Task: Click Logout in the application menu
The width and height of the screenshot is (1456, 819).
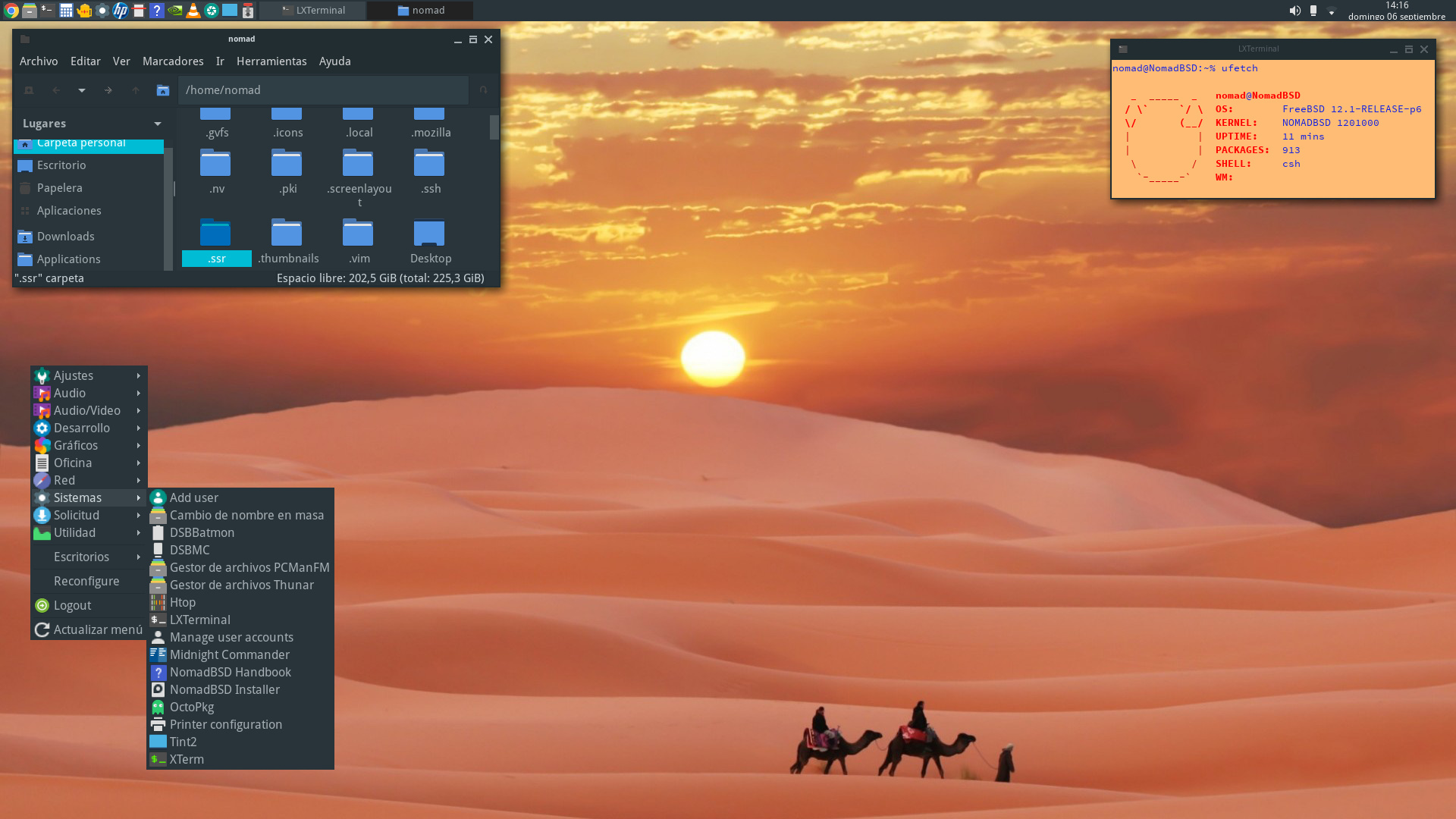Action: point(73,605)
